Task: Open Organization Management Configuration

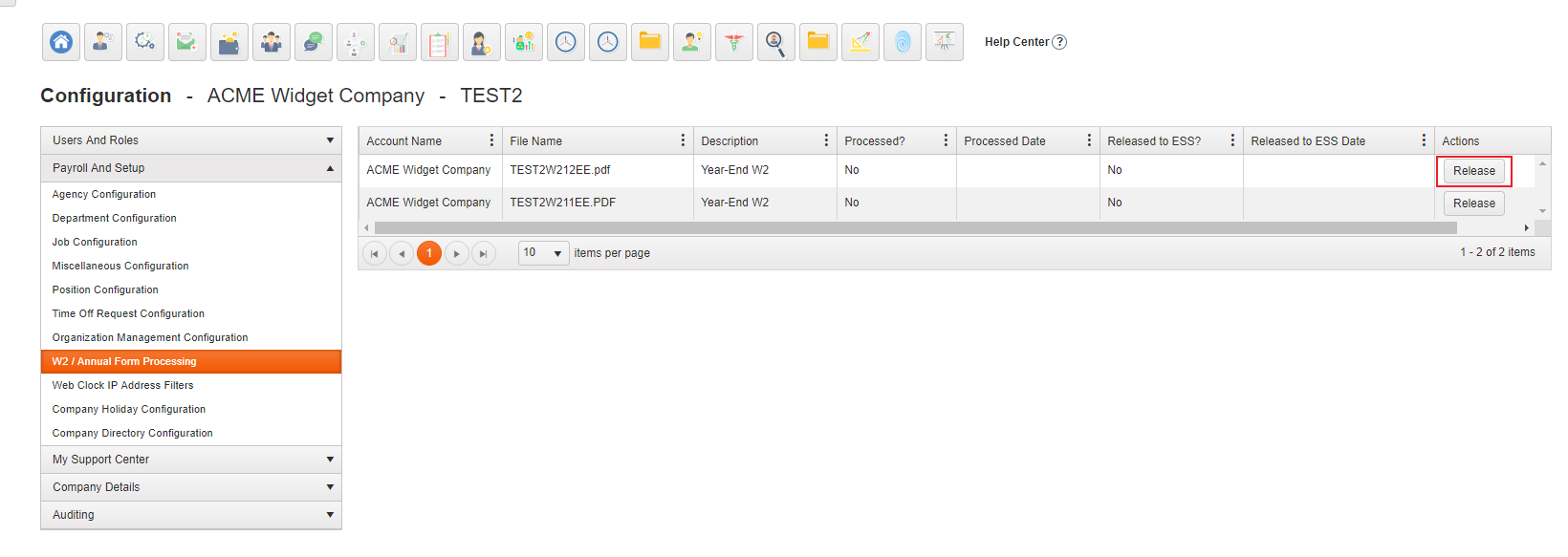Action: pos(150,337)
